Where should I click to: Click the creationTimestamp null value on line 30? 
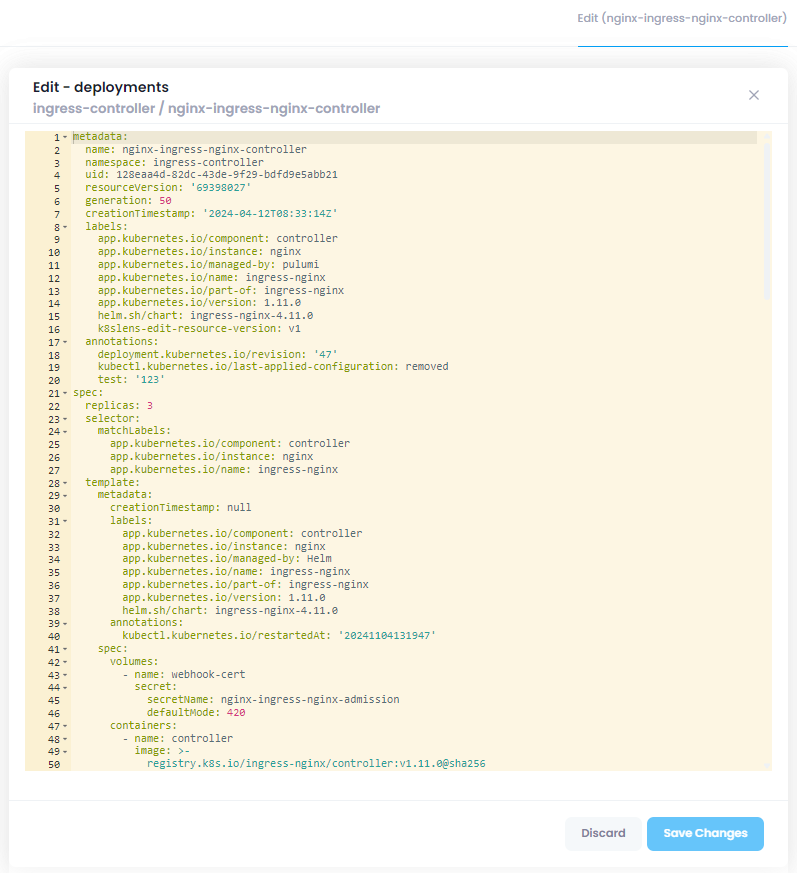(x=239, y=508)
